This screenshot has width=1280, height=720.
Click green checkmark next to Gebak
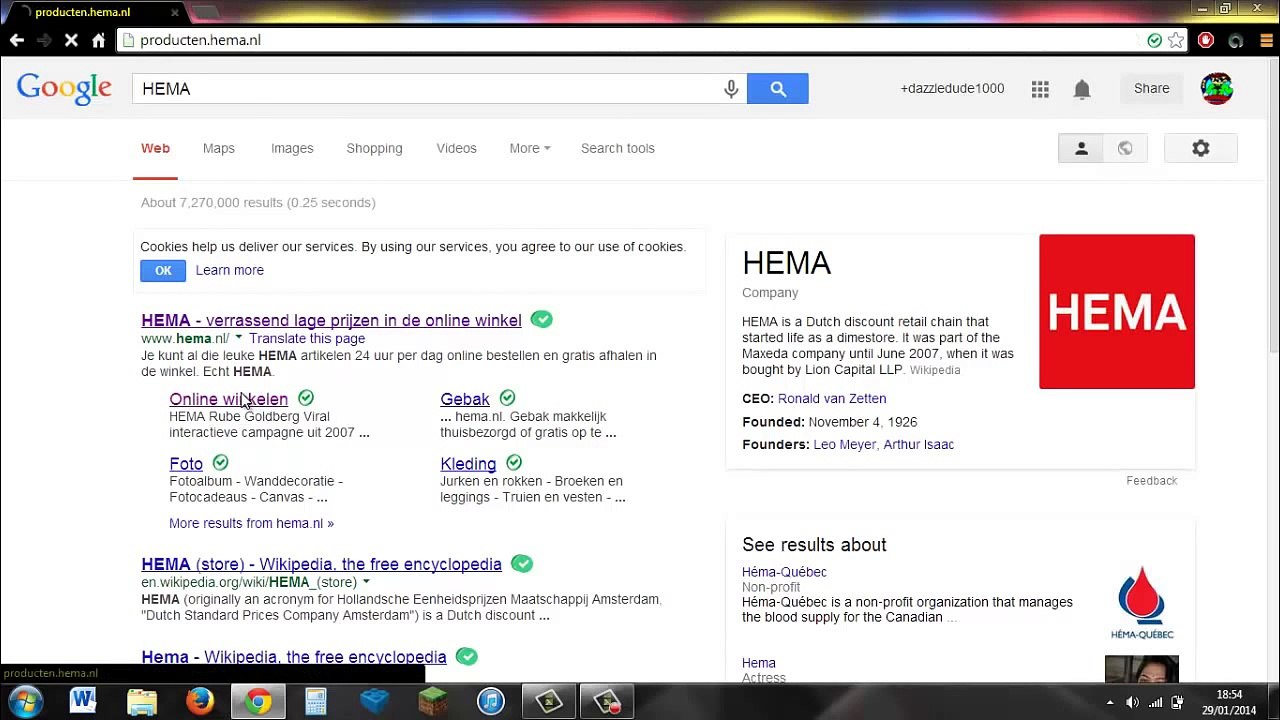[507, 398]
